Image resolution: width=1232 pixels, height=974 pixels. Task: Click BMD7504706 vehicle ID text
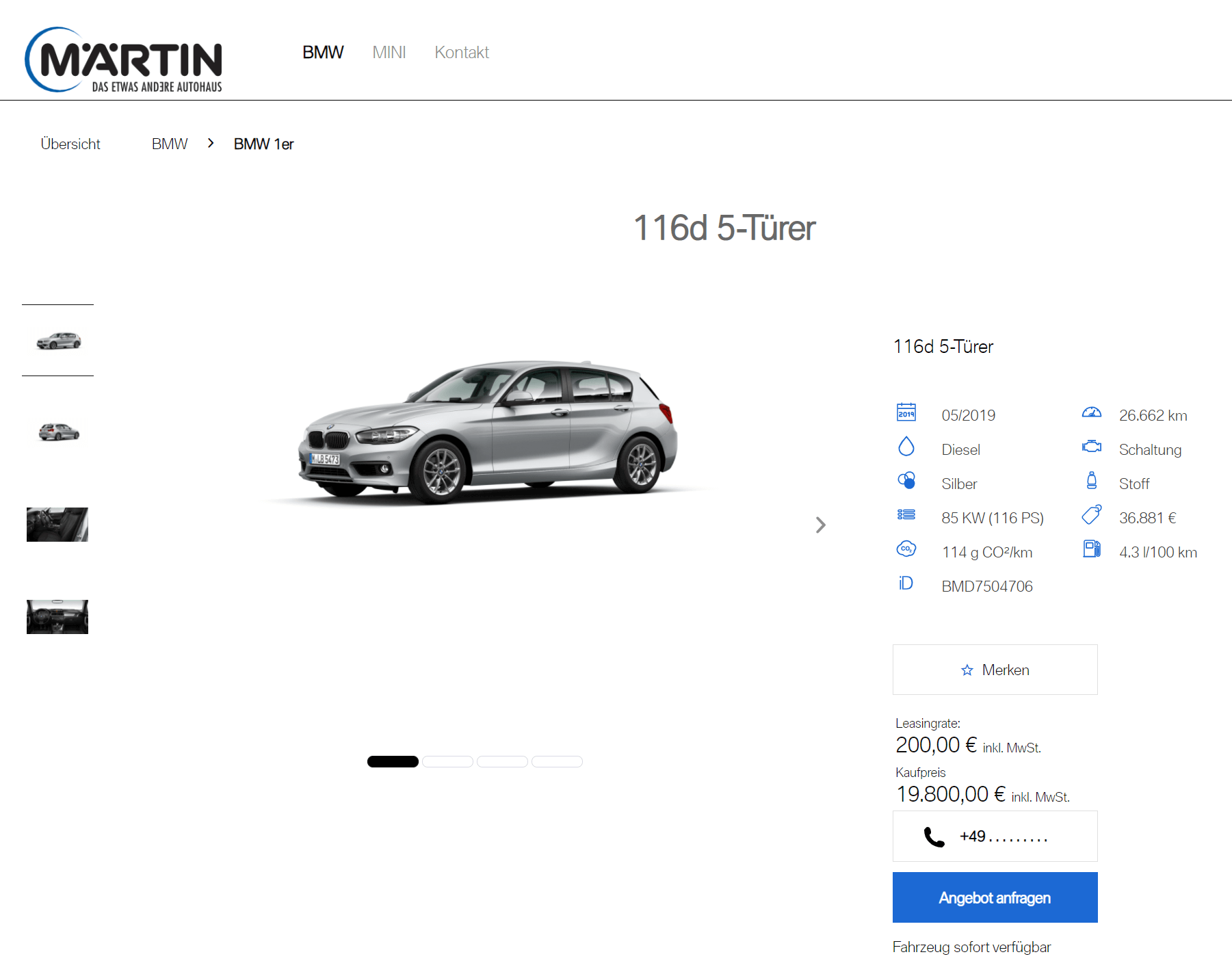[987, 586]
